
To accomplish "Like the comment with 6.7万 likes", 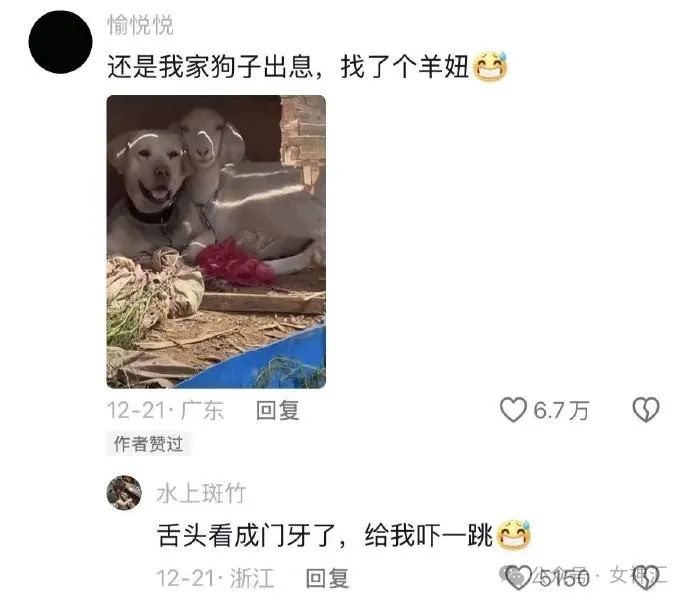I will pos(513,410).
